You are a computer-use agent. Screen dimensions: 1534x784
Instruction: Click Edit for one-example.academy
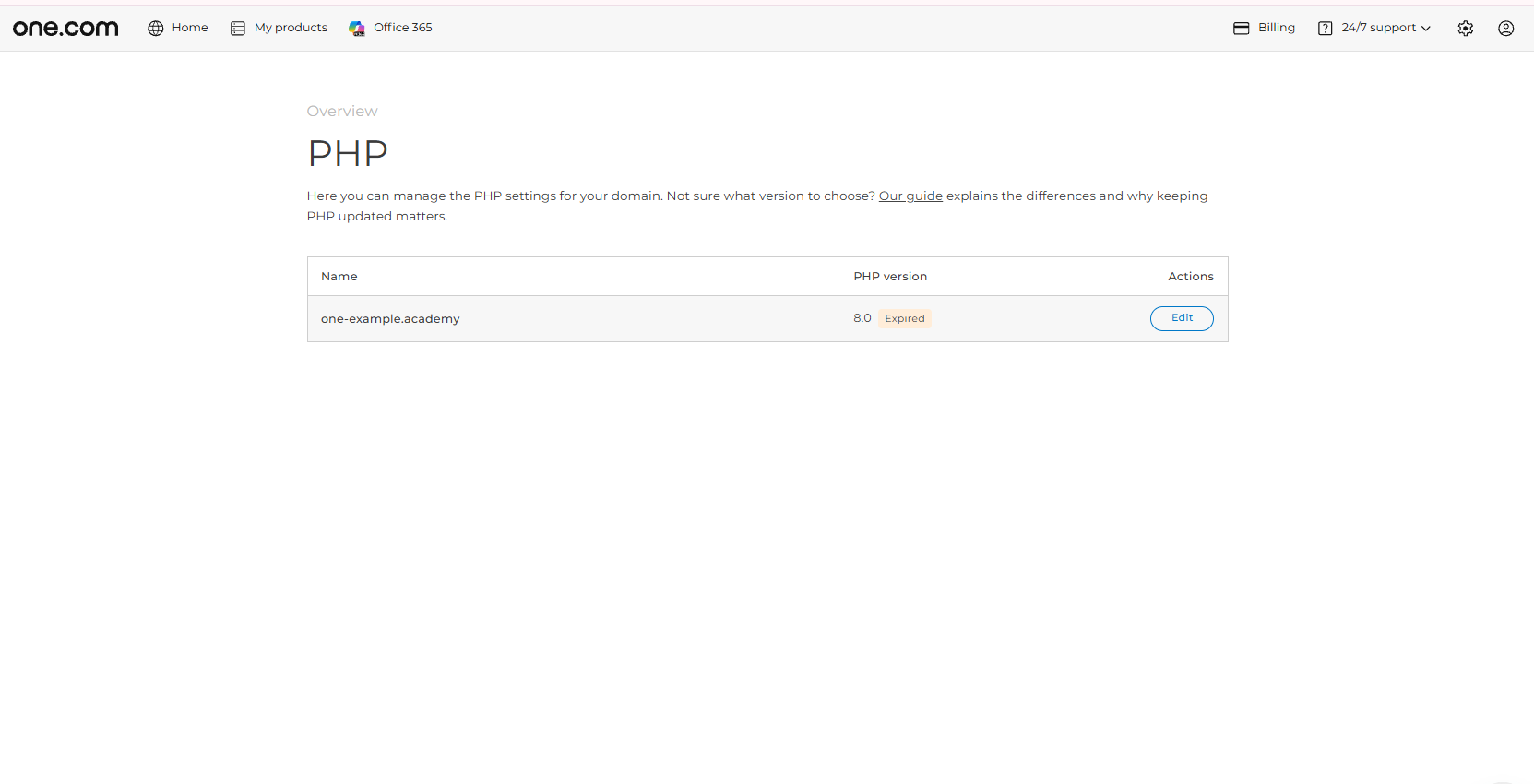tap(1182, 318)
